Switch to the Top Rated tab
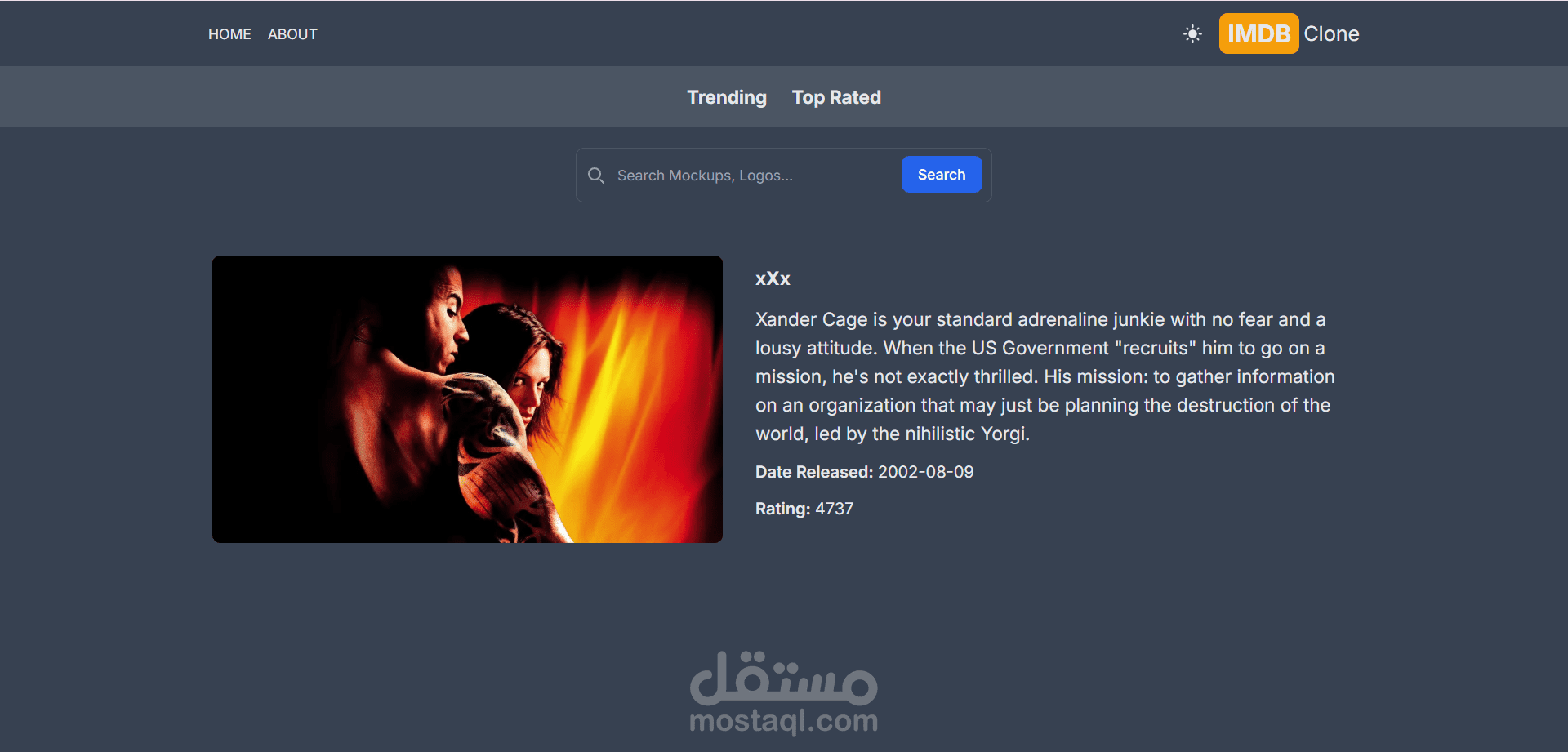The width and height of the screenshot is (1568, 752). click(x=836, y=97)
